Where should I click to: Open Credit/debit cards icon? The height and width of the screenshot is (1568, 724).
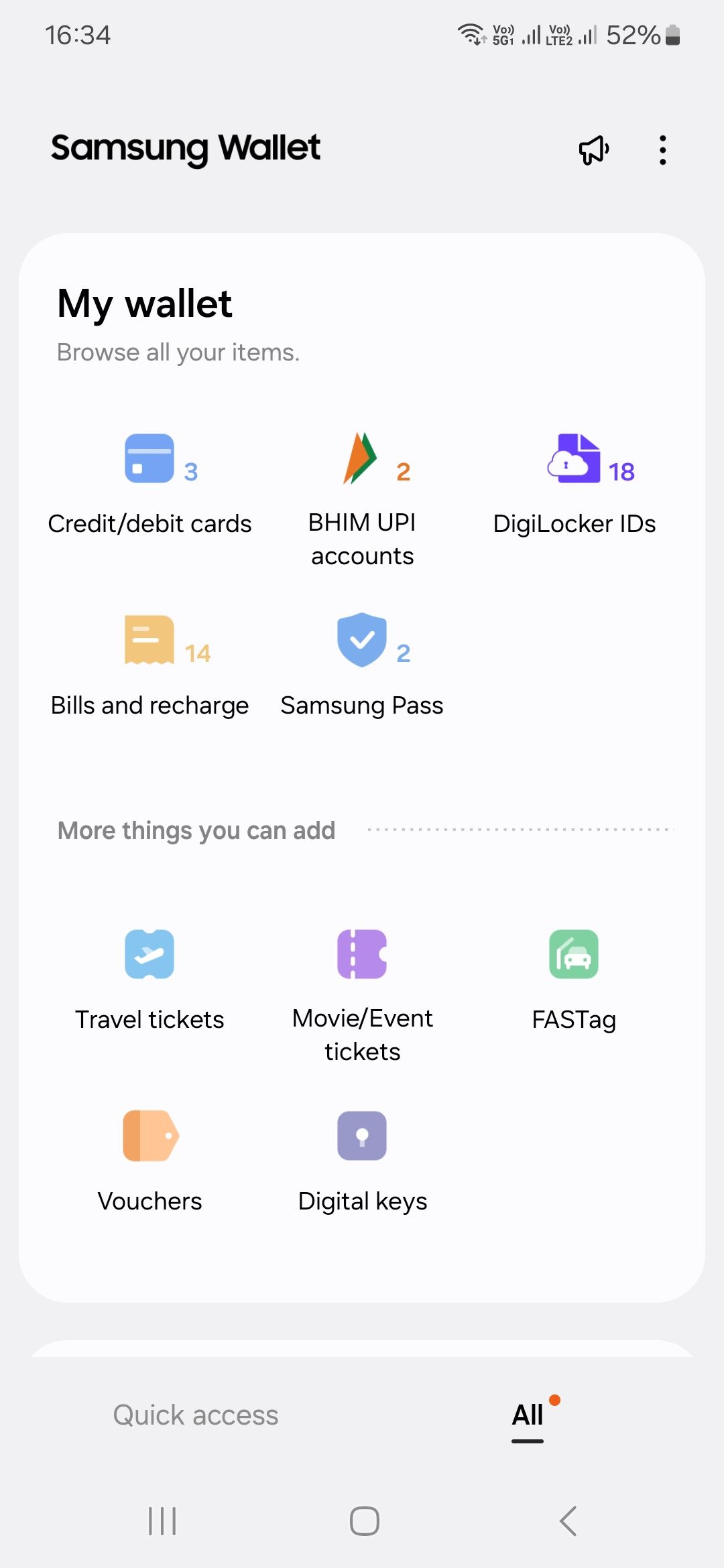[149, 458]
